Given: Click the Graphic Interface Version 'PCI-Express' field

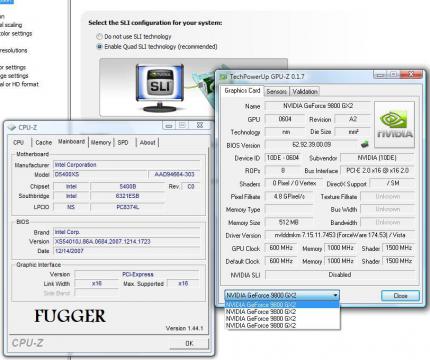Looking at the screenshot, I should coord(137,274).
